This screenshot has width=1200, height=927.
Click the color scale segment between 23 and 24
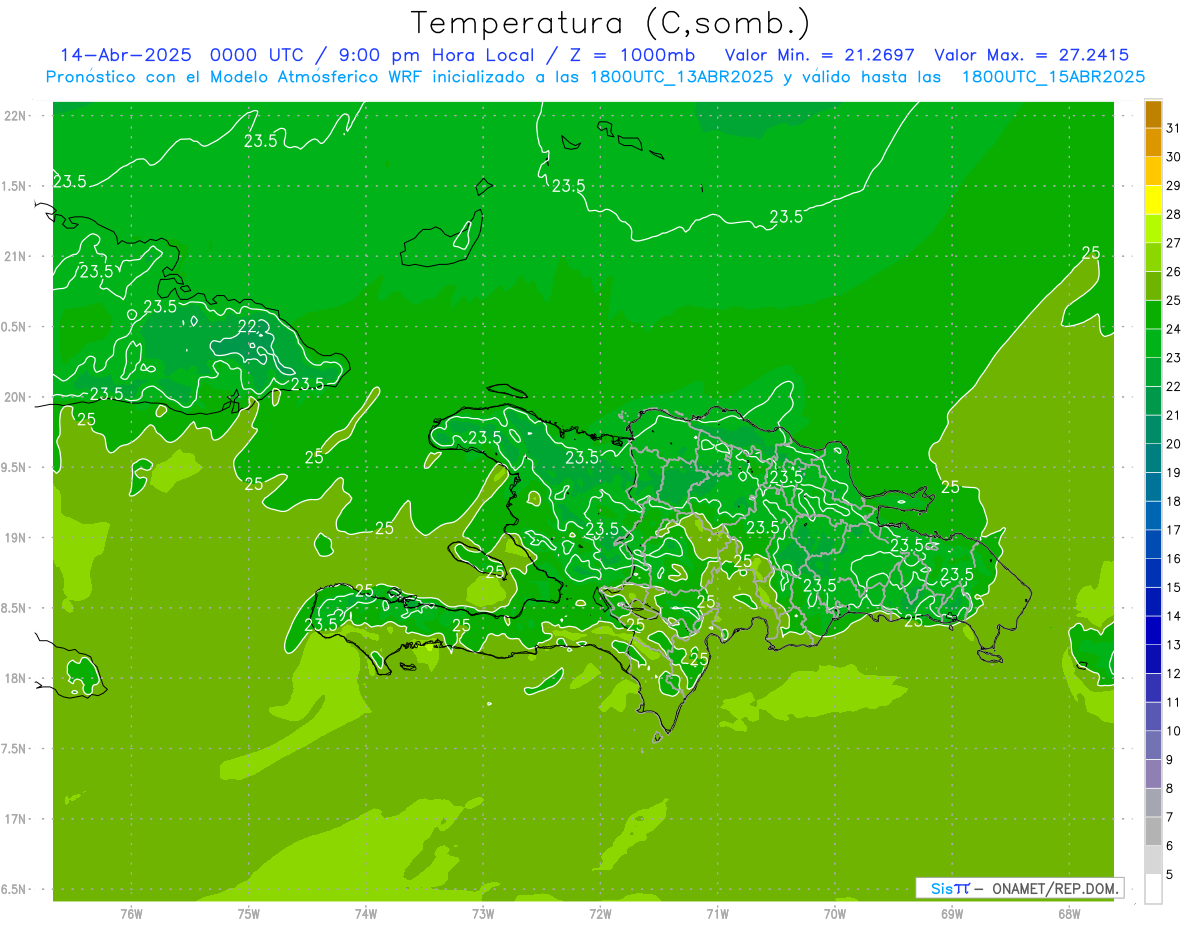point(1153,344)
